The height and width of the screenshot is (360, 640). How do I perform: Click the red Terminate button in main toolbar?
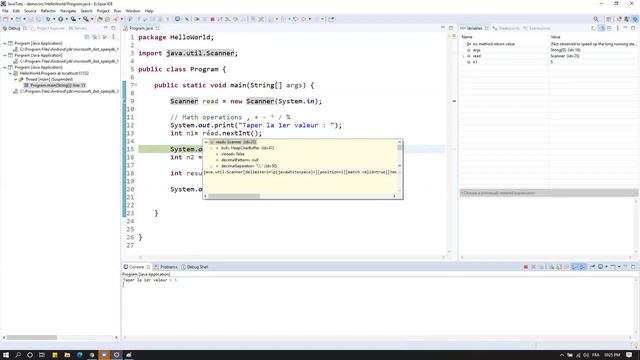pyautogui.click(x=212, y=19)
